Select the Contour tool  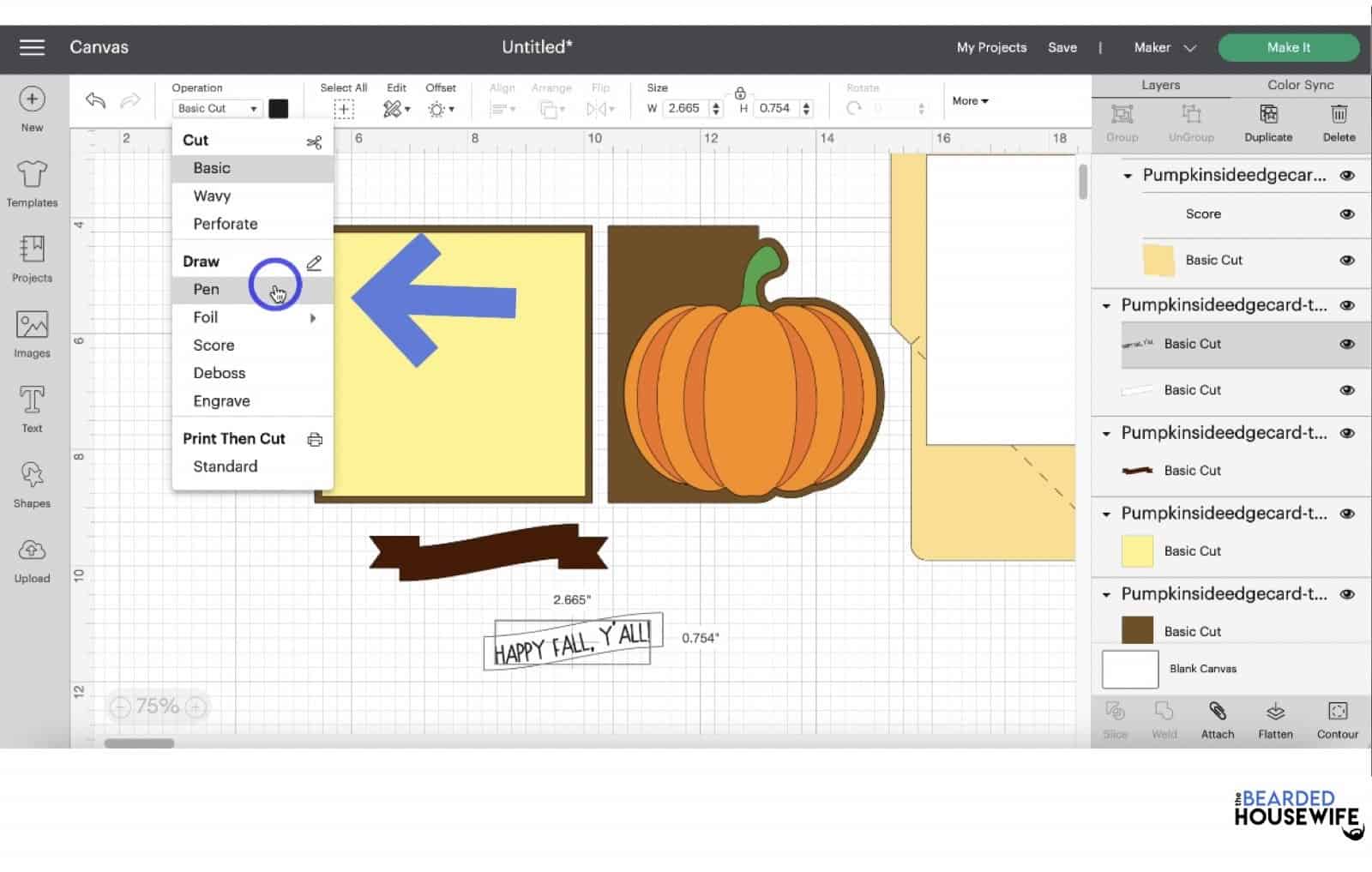1337,719
